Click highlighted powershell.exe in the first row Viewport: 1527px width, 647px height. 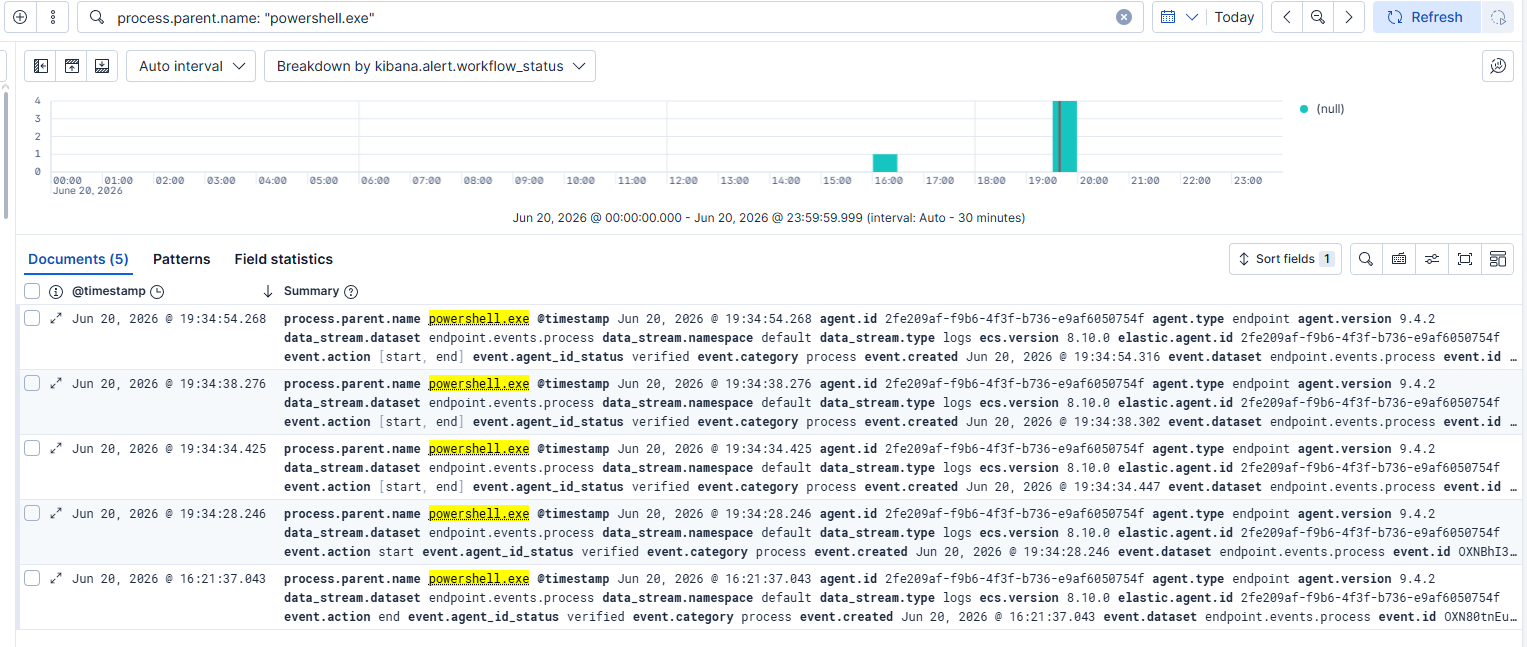coord(479,319)
